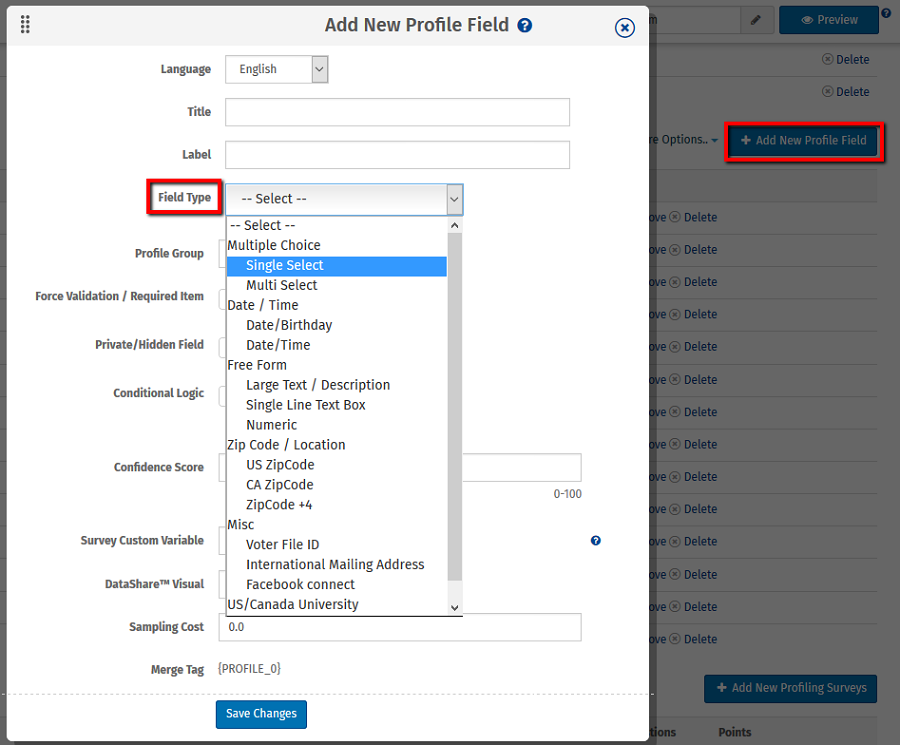The image size is (900, 745).
Task: Select 'Multi Select' field type option
Action: tap(337, 285)
